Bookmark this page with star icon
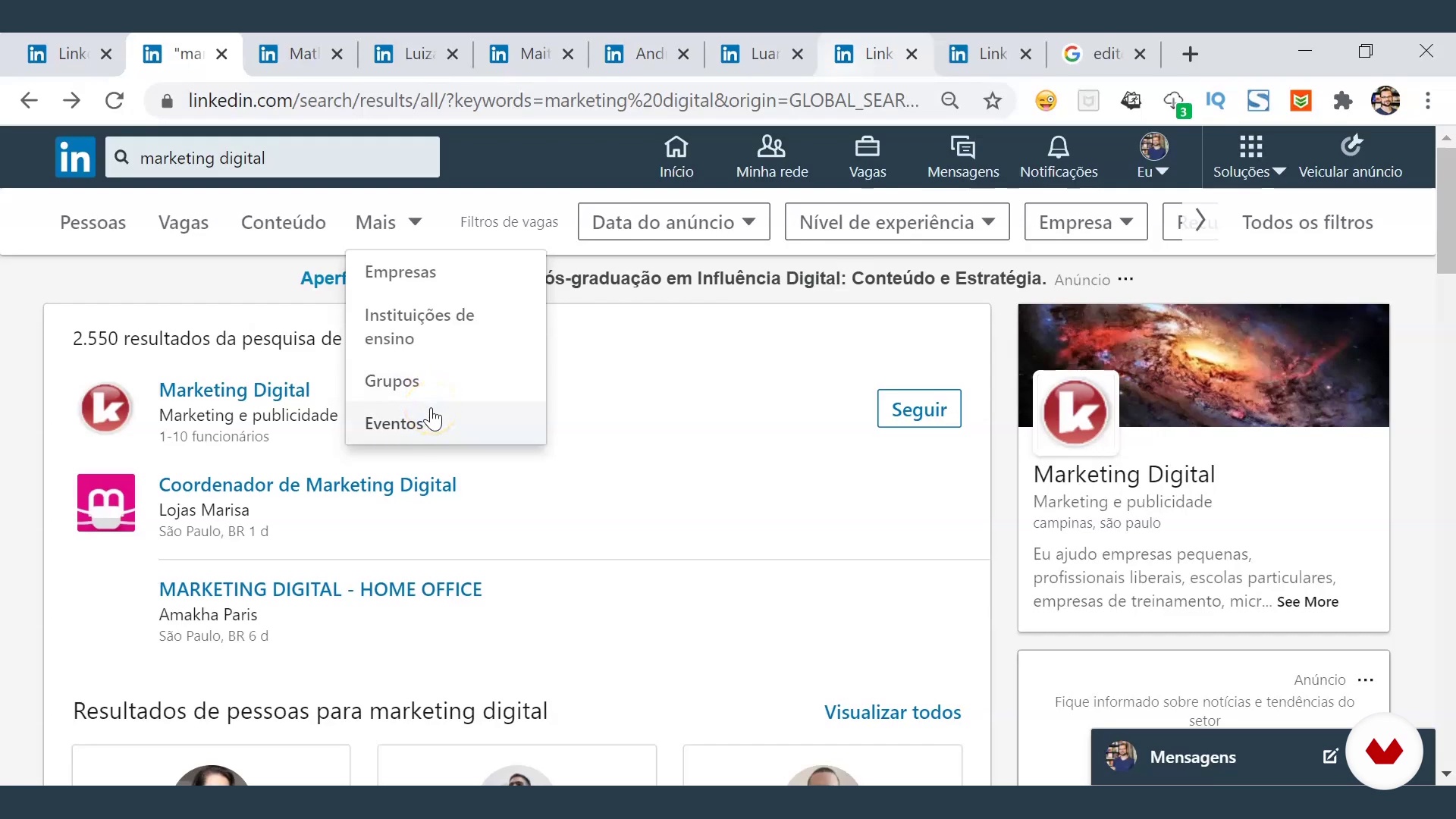Viewport: 1456px width, 819px height. coord(993,100)
